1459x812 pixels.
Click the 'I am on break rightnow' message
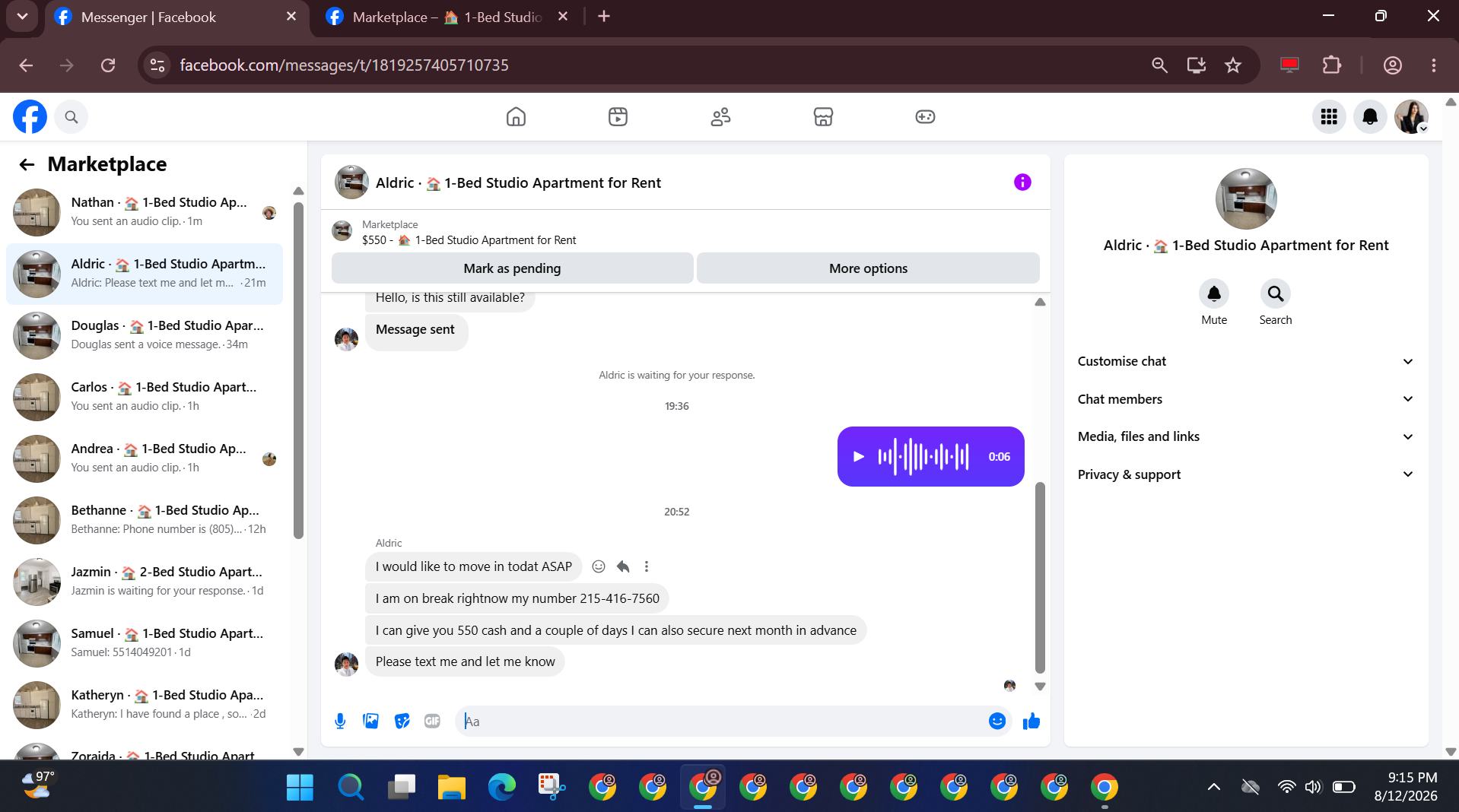[517, 598]
